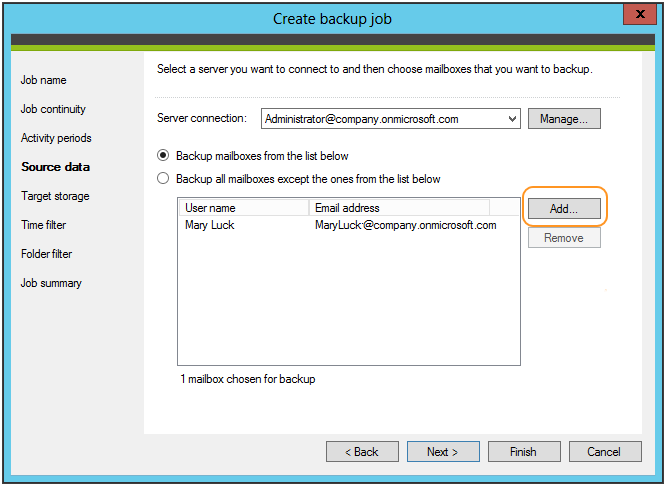This screenshot has height=485, width=666.
Task: Open the Time filter step
Action: tap(44, 225)
